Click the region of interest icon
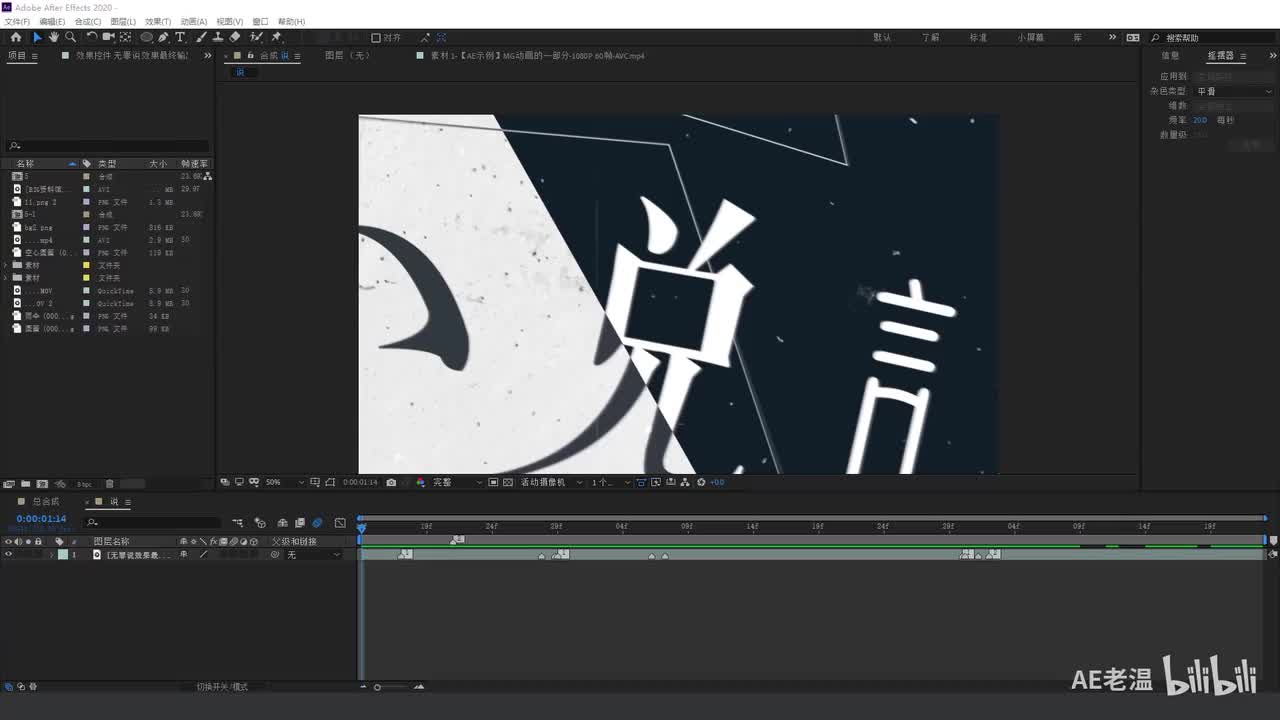 click(493, 482)
